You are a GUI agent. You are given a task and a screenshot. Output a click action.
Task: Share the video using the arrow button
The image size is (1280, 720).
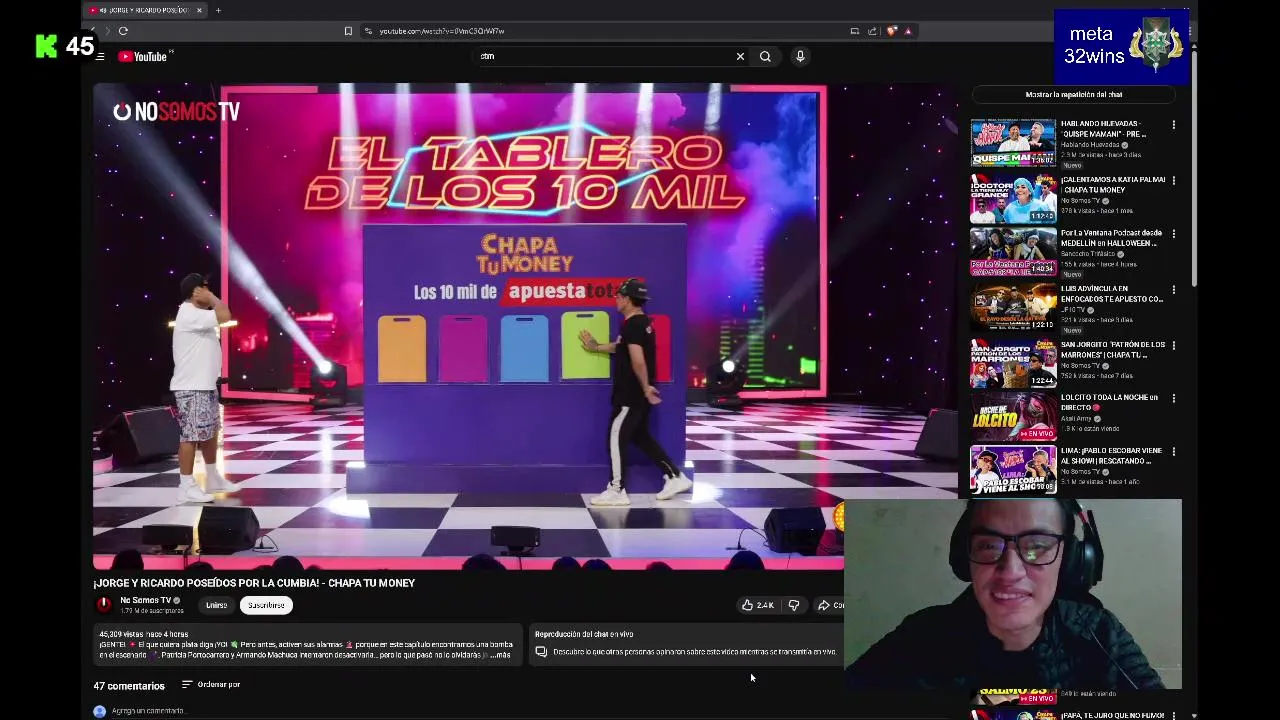point(829,605)
